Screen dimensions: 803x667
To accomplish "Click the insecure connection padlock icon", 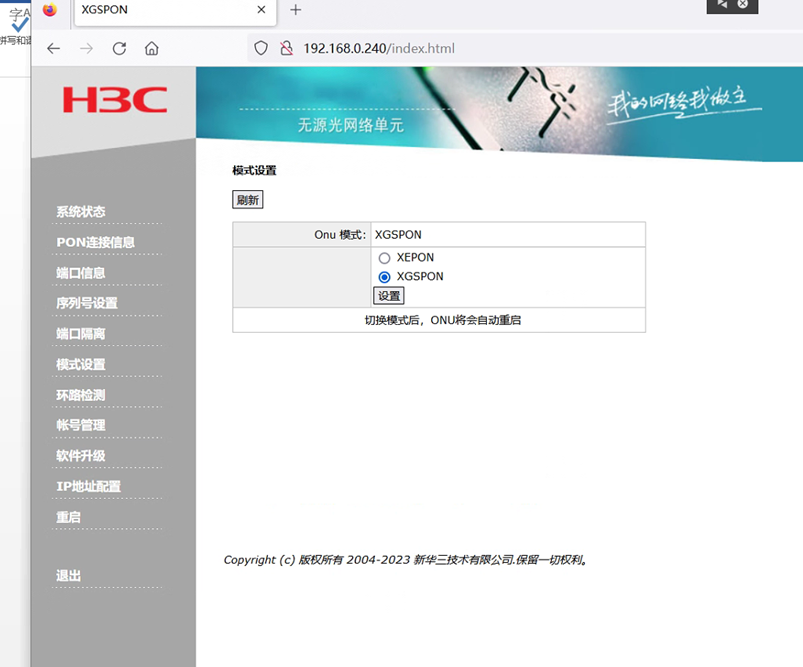I will (286, 48).
